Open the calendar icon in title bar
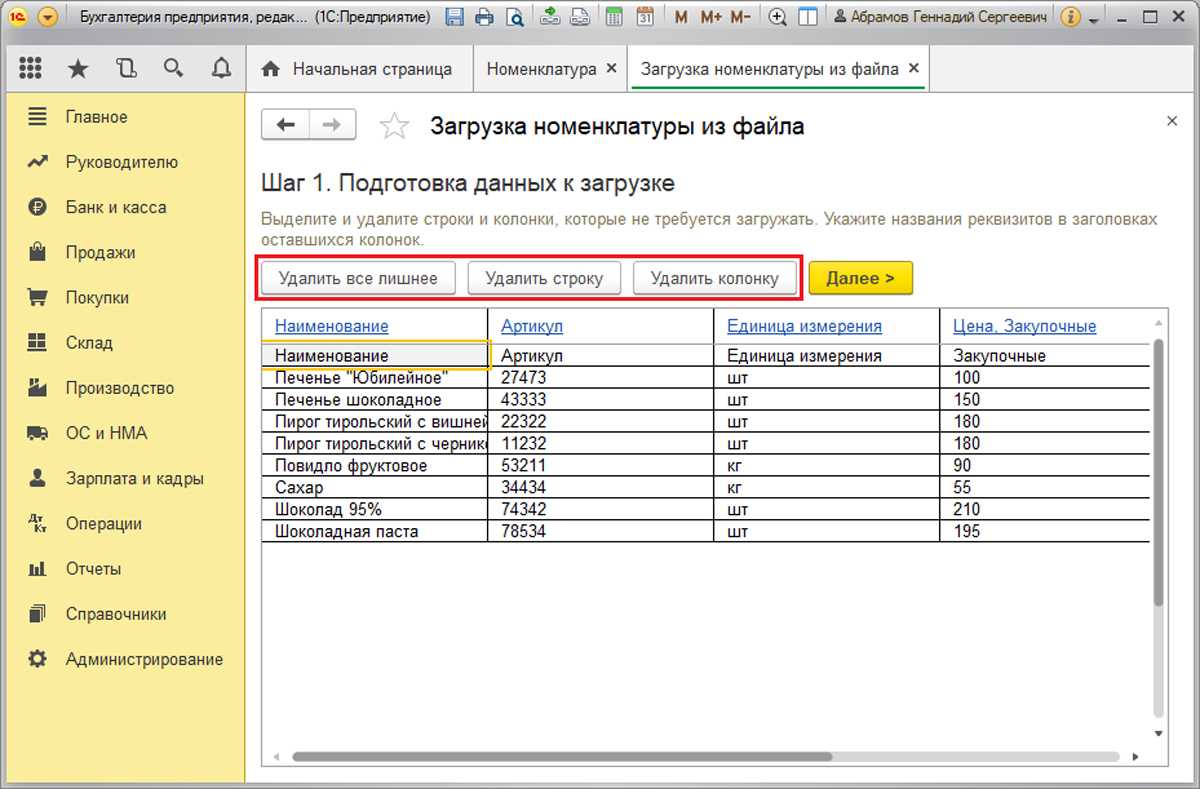 tap(645, 17)
